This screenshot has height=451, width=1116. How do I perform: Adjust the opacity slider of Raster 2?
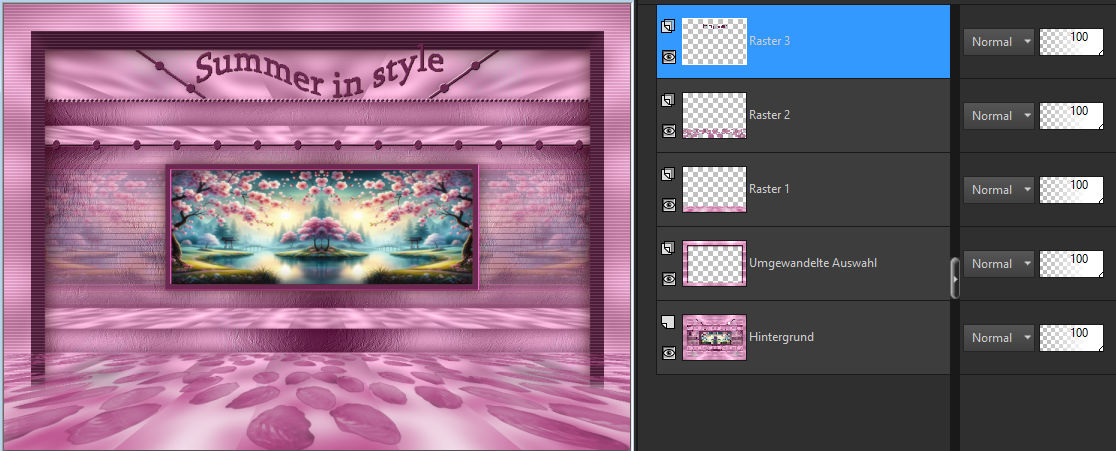click(x=1071, y=116)
